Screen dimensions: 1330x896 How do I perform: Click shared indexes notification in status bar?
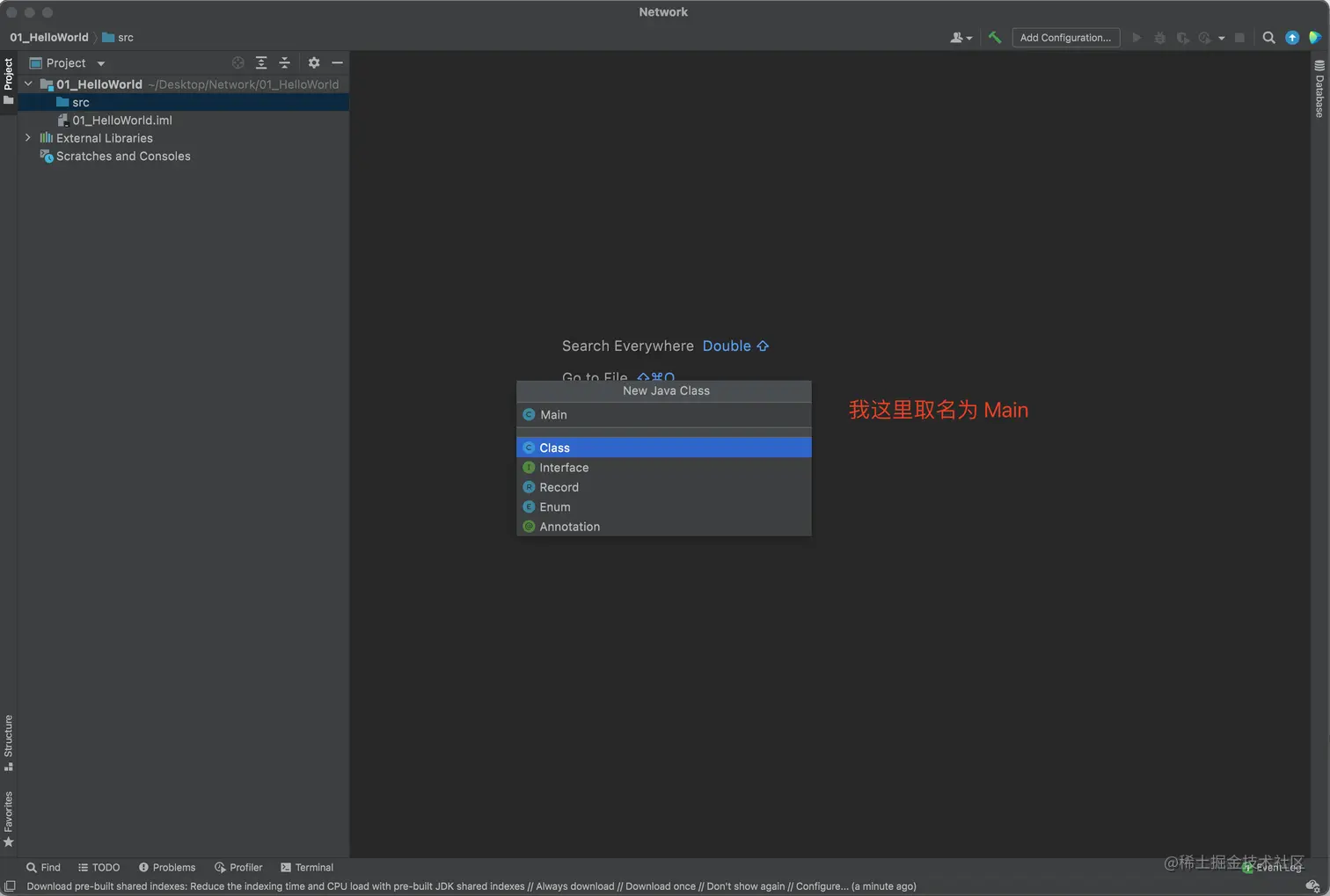[471, 886]
